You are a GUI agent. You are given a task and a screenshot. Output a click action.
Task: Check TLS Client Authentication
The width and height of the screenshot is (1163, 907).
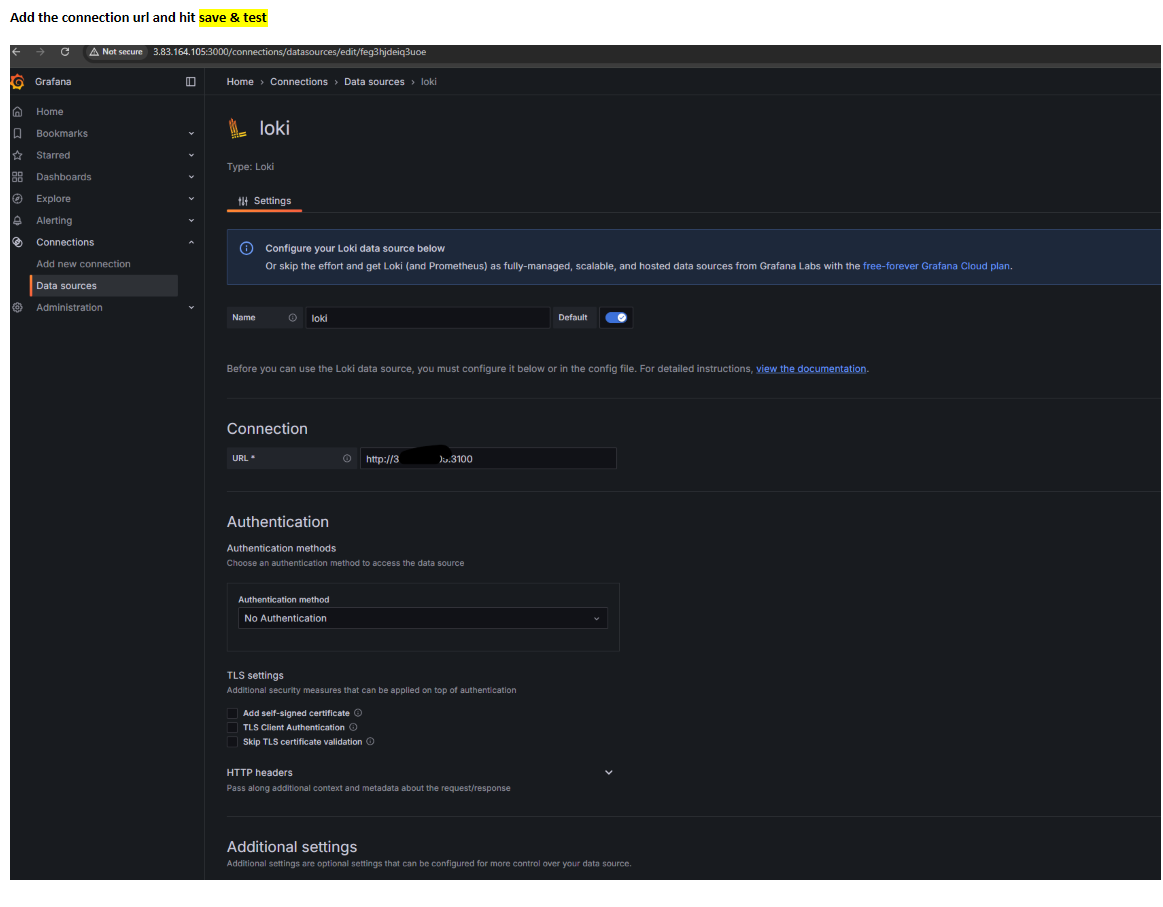pyautogui.click(x=232, y=728)
